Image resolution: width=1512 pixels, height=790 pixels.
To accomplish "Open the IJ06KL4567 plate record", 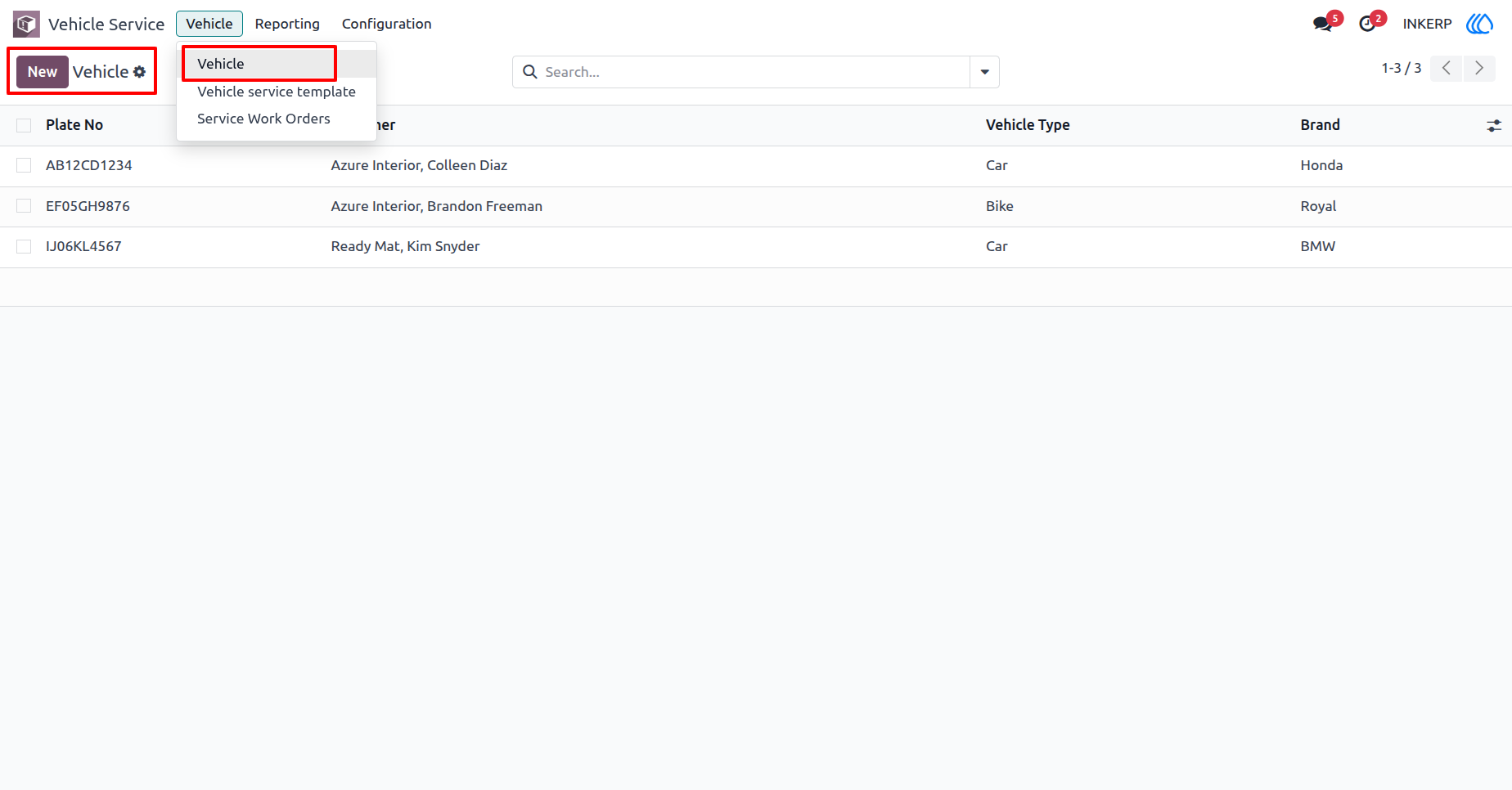I will point(83,246).
